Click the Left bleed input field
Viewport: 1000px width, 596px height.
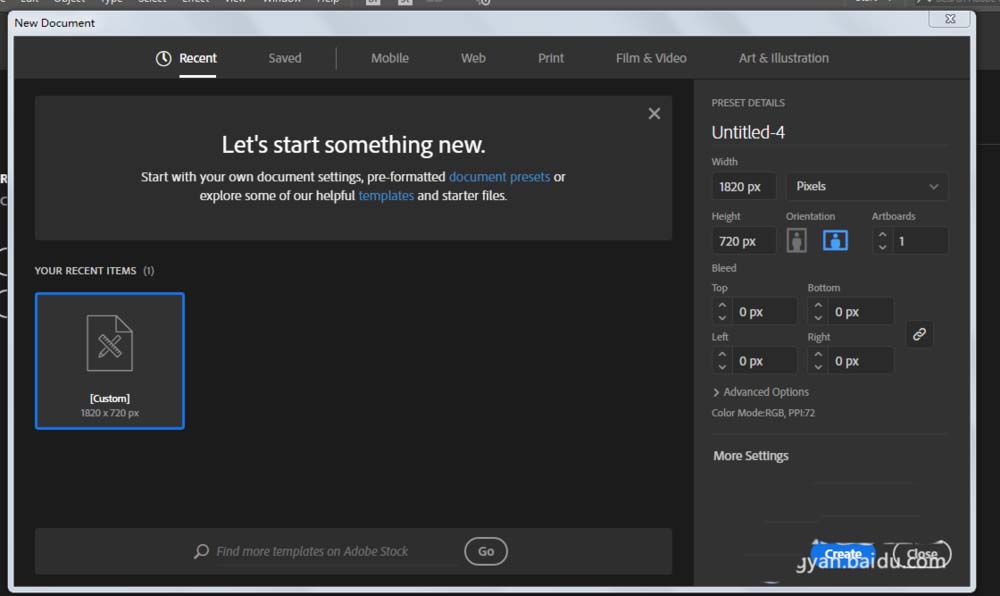764,361
